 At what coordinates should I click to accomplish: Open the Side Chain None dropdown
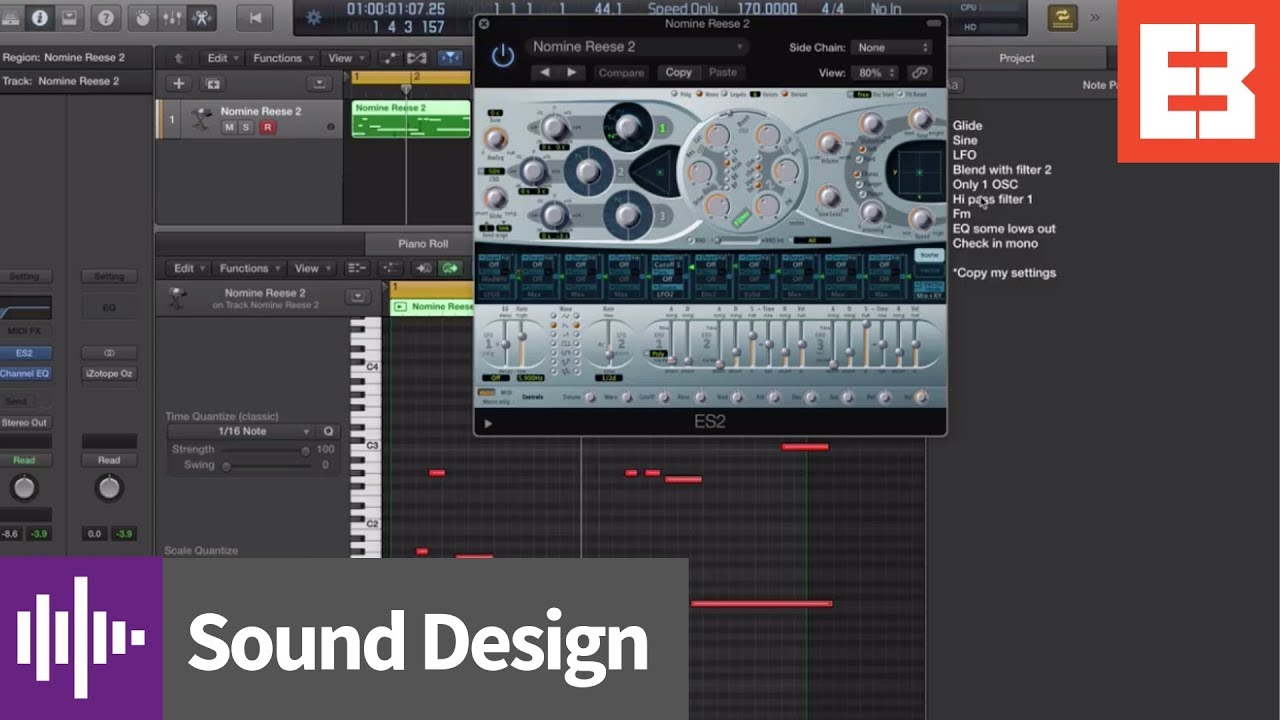coord(891,47)
